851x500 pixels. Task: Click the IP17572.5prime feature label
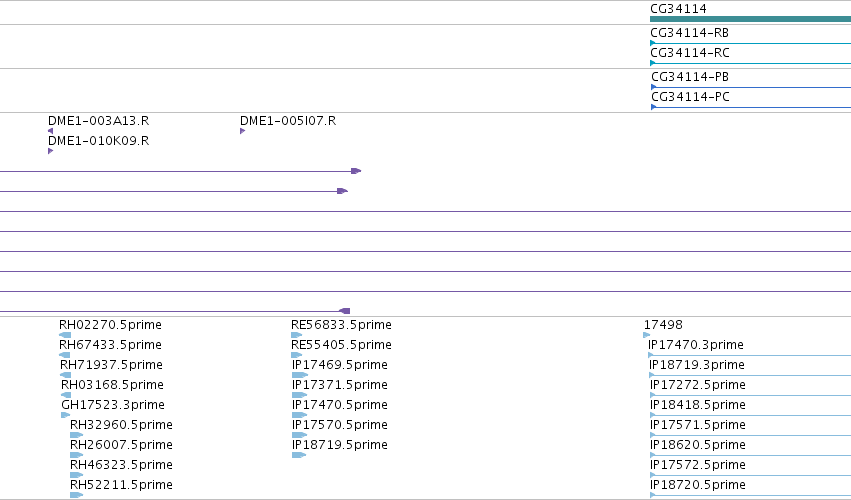[697, 465]
